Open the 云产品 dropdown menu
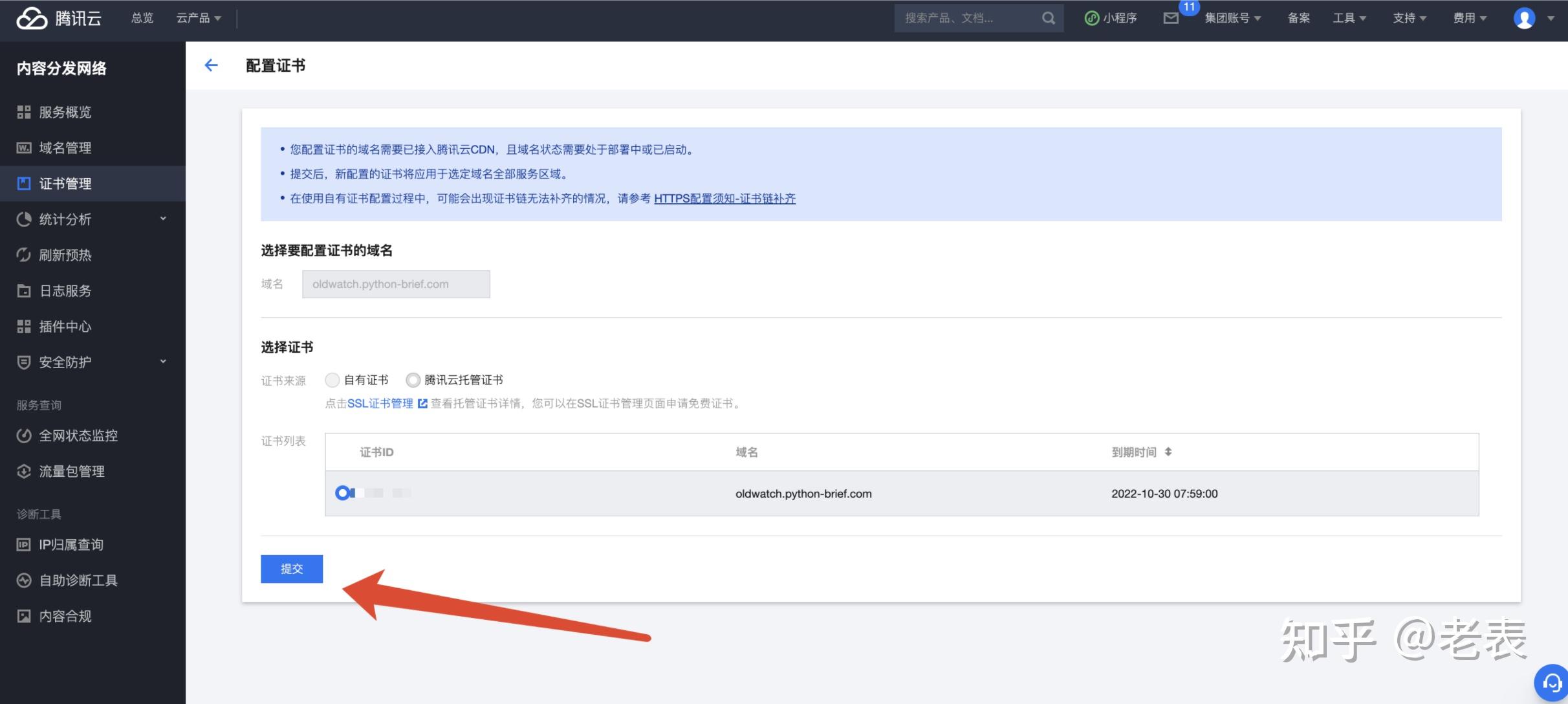The image size is (1568, 704). click(x=199, y=18)
